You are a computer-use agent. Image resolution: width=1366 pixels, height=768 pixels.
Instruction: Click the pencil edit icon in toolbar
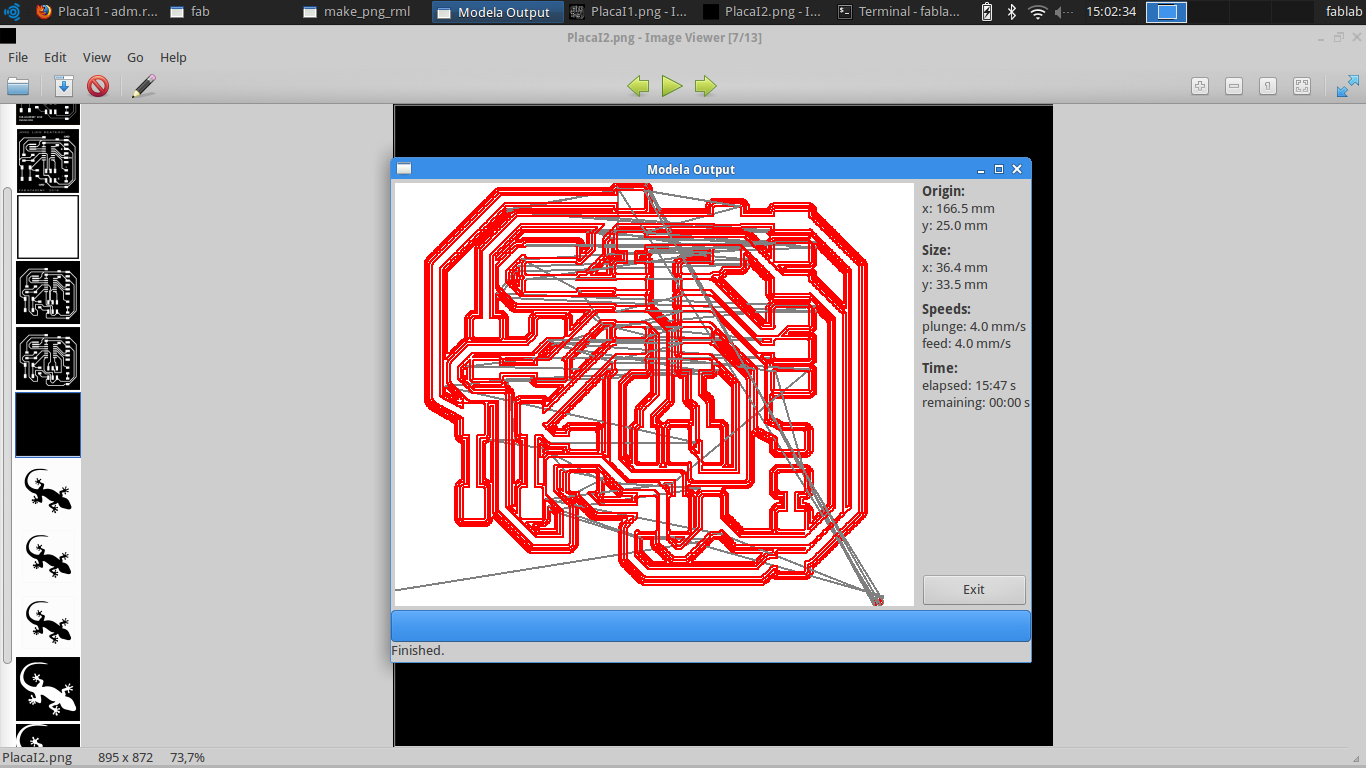click(x=143, y=86)
